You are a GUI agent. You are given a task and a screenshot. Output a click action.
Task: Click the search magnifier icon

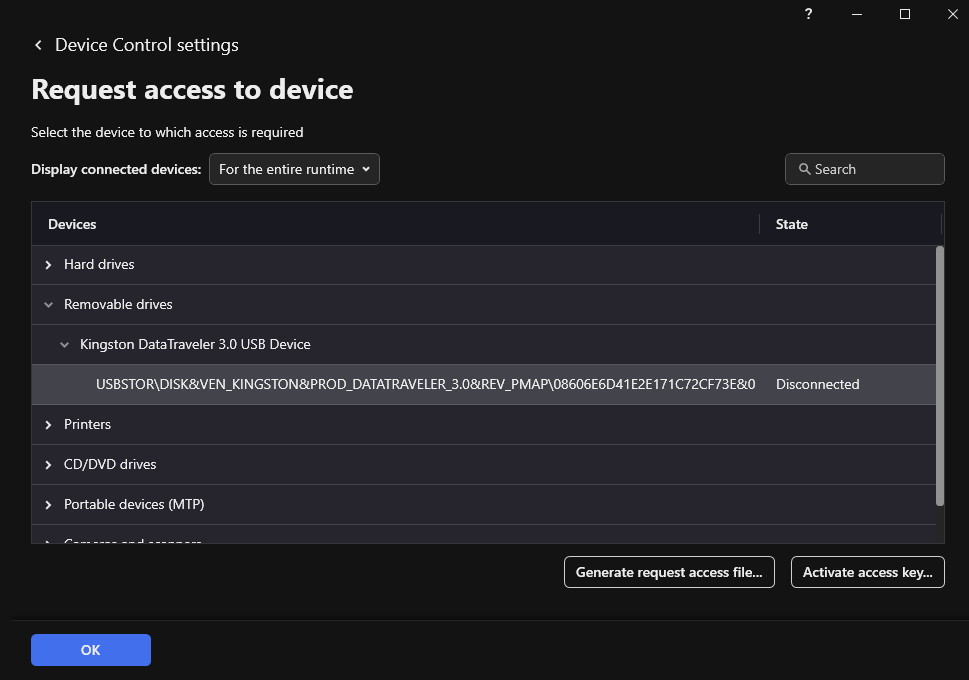(x=804, y=170)
